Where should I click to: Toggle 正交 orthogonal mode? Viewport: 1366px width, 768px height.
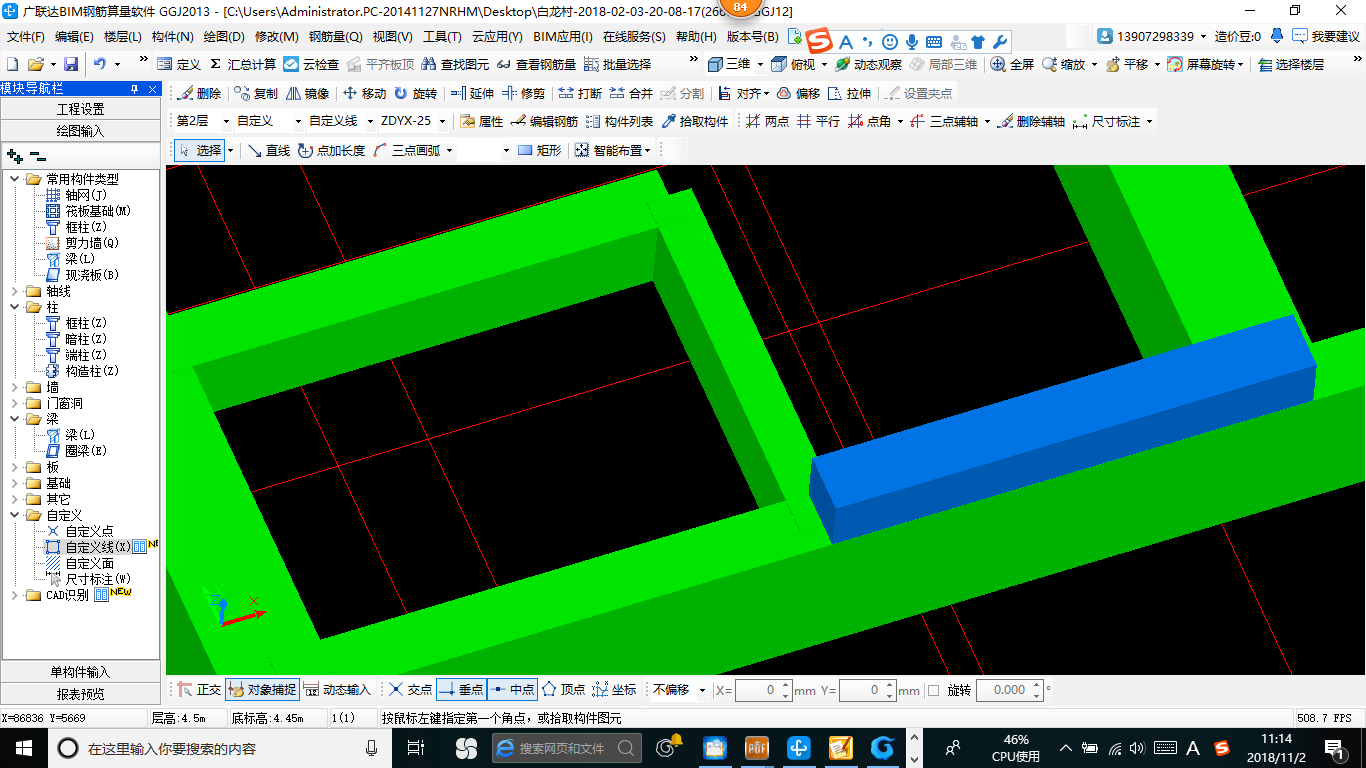199,690
